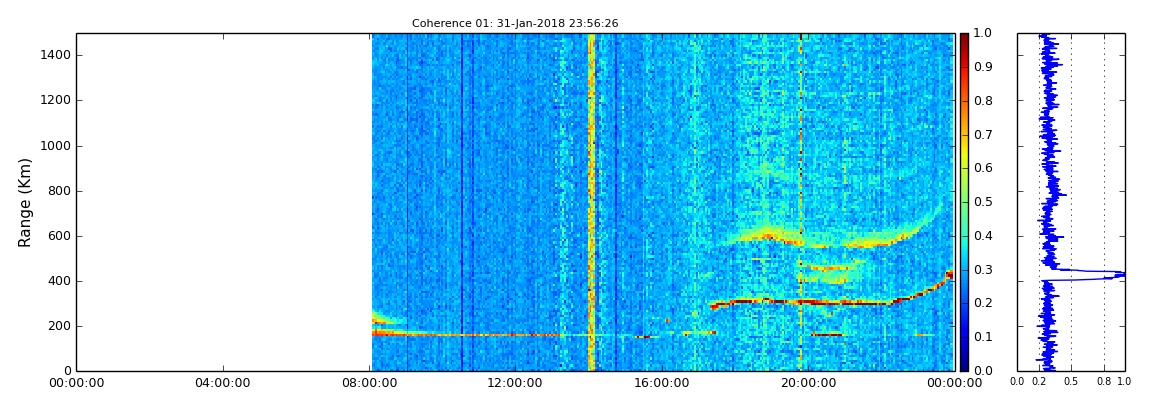This screenshot has width=1150, height=407.
Task: Click the 0.2 tick label of the profile plot
Action: 1039,381
